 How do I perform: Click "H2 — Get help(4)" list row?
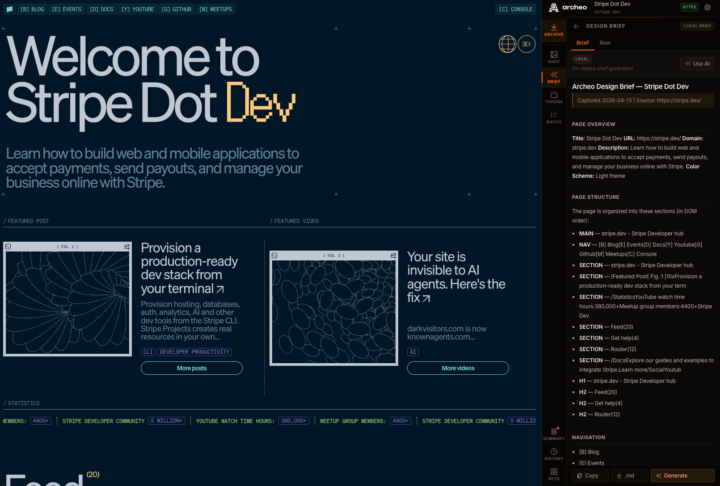(x=601, y=403)
